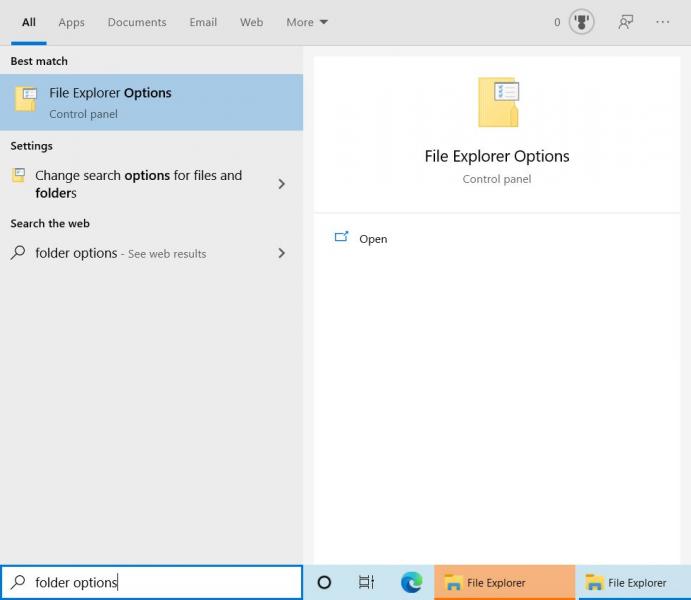
Task: Expand arrow for Change search options result
Action: 281,184
